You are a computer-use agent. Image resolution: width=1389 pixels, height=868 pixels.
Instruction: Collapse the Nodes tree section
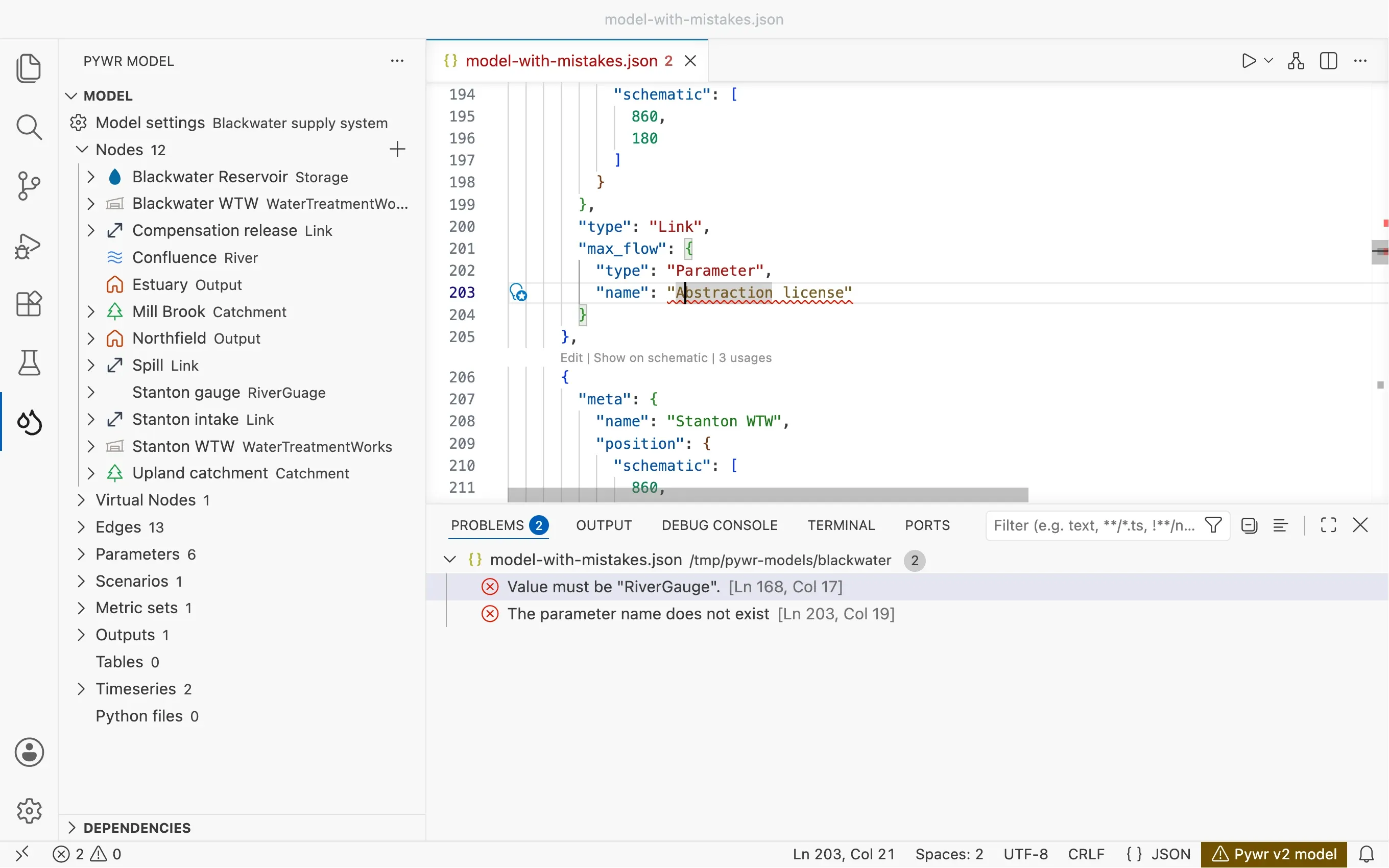click(x=82, y=149)
